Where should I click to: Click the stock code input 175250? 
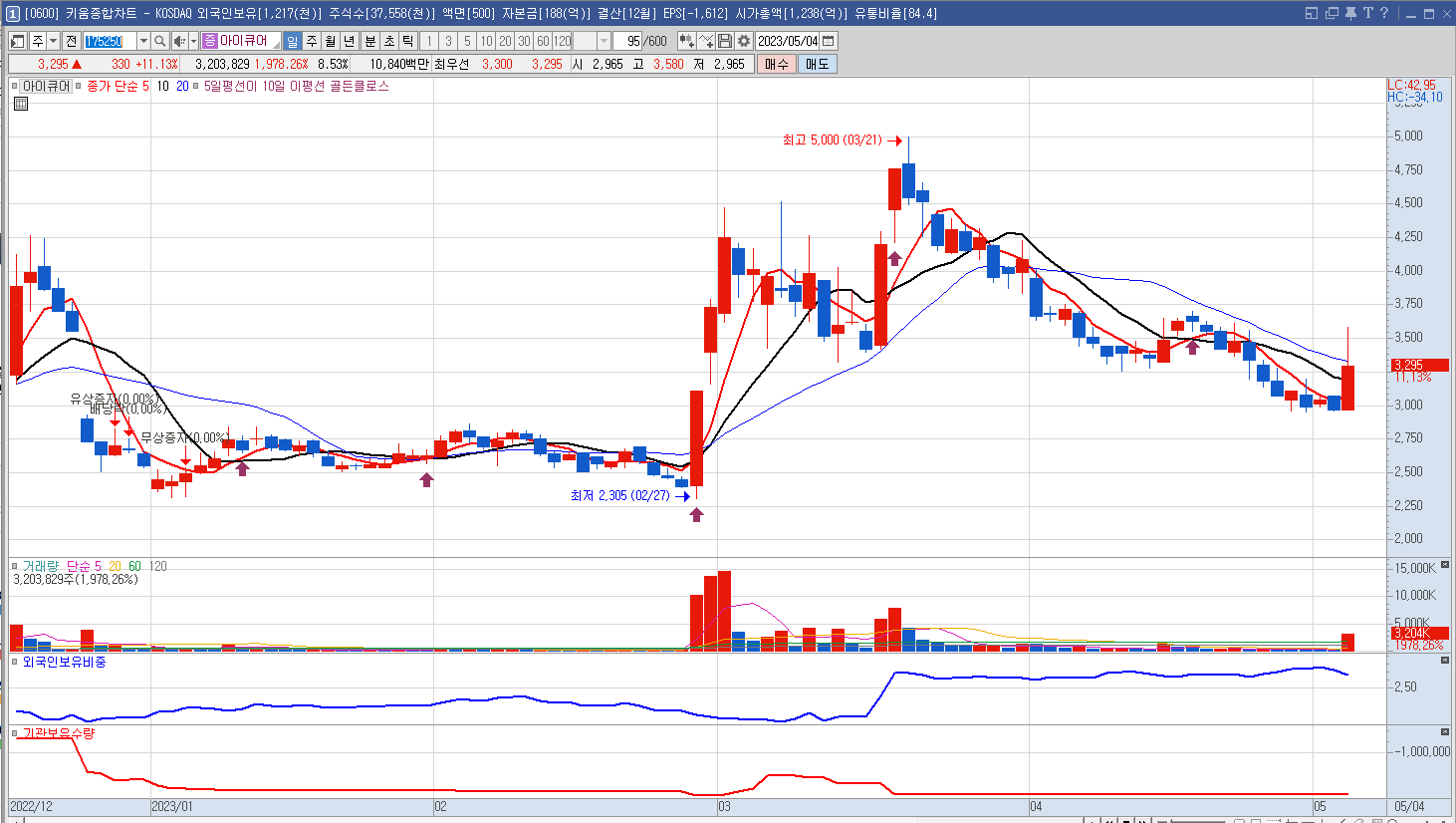(x=110, y=41)
